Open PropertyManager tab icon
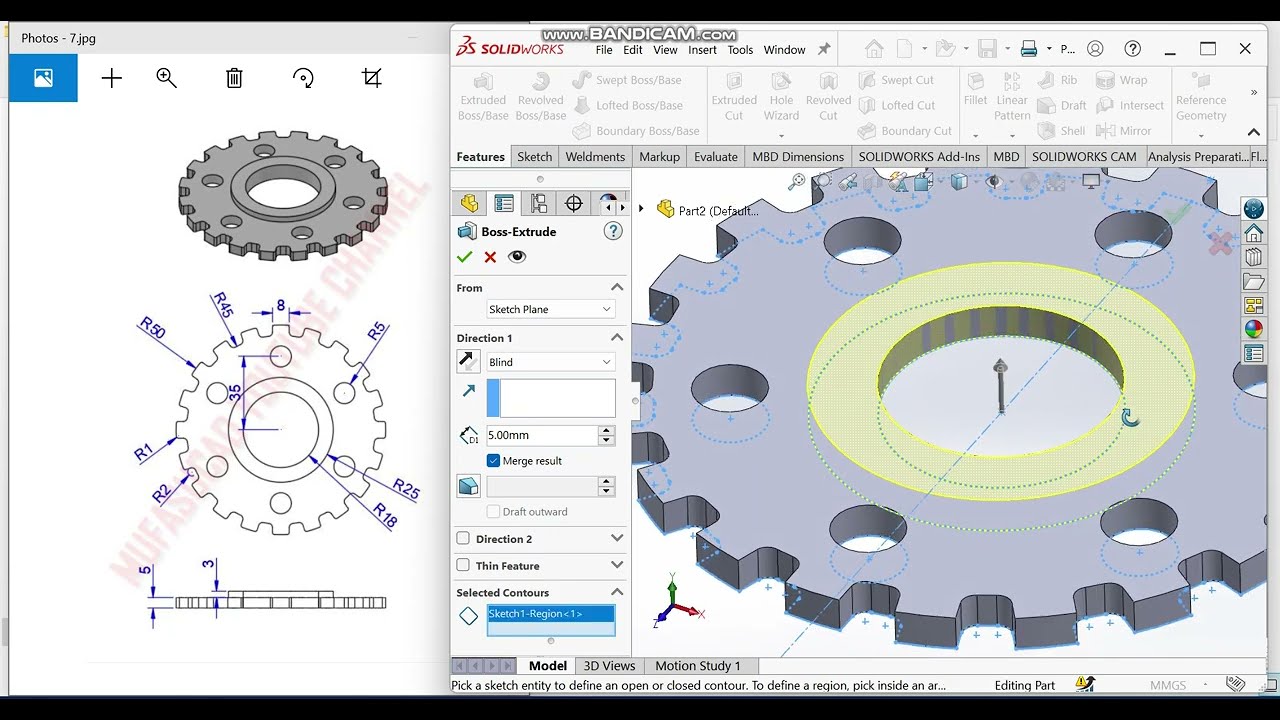The height and width of the screenshot is (720, 1280). [x=504, y=204]
